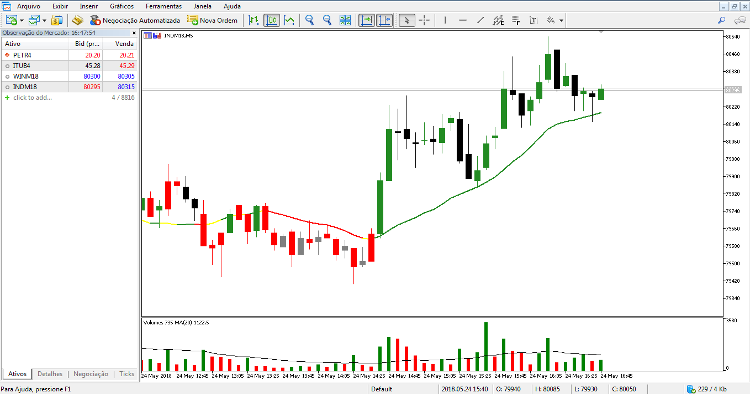Switch to the Negociação tab
Screen dimensions: 750x394
point(91,374)
